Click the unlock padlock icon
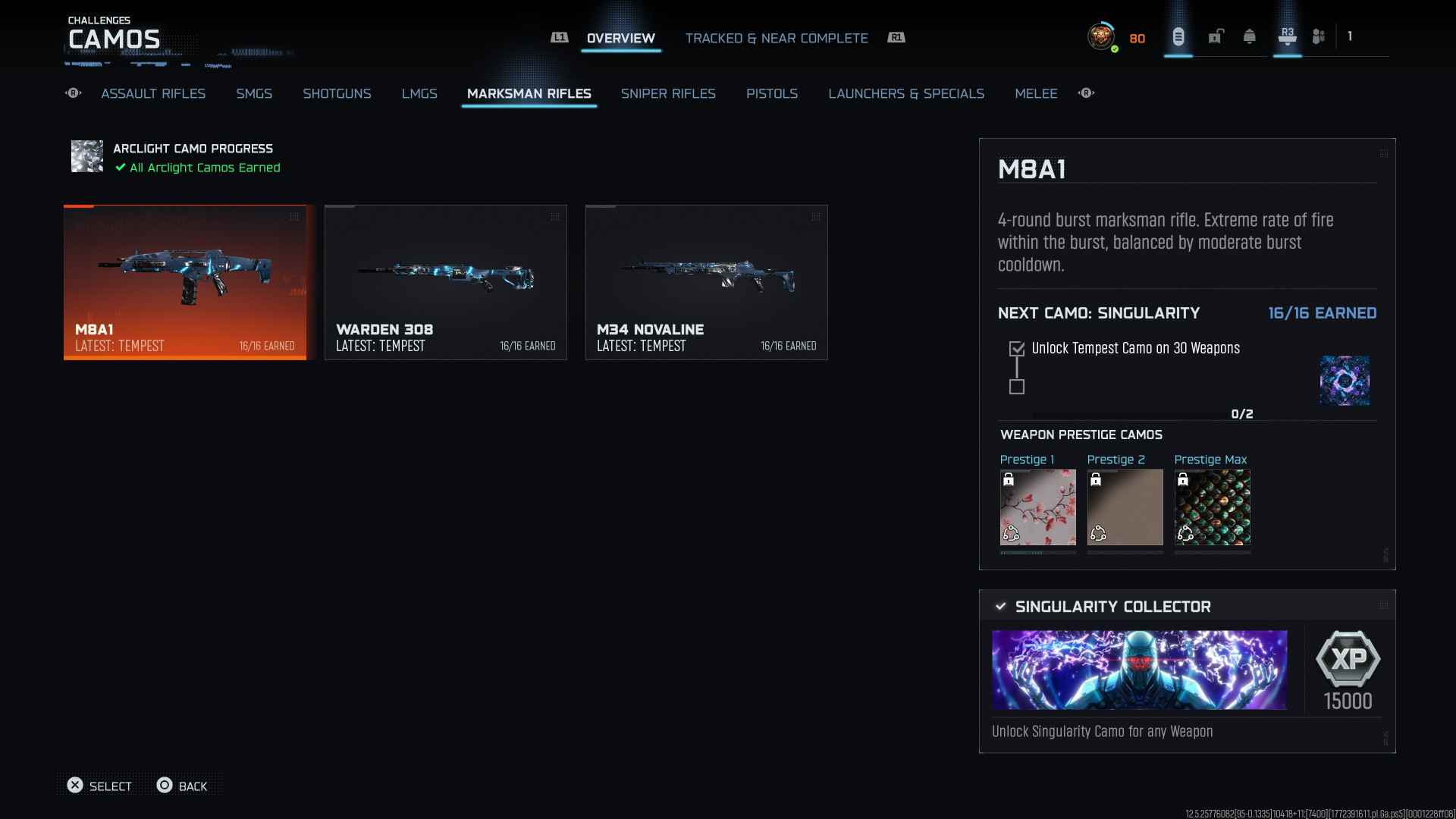 pos(1216,36)
